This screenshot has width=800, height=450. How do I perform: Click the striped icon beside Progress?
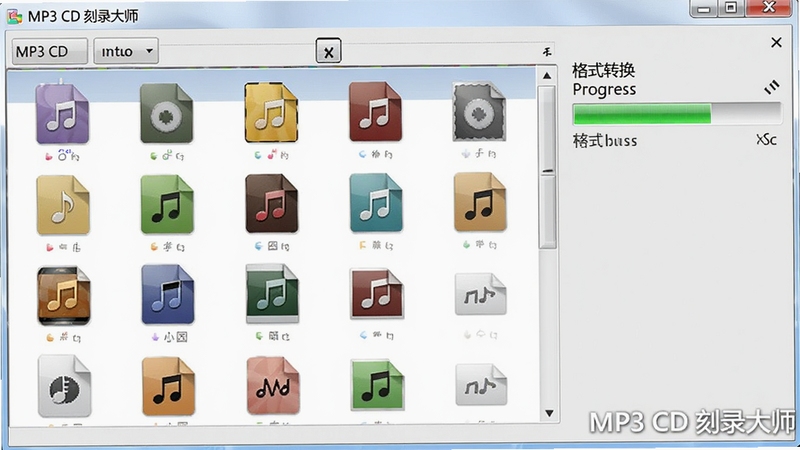coord(771,87)
